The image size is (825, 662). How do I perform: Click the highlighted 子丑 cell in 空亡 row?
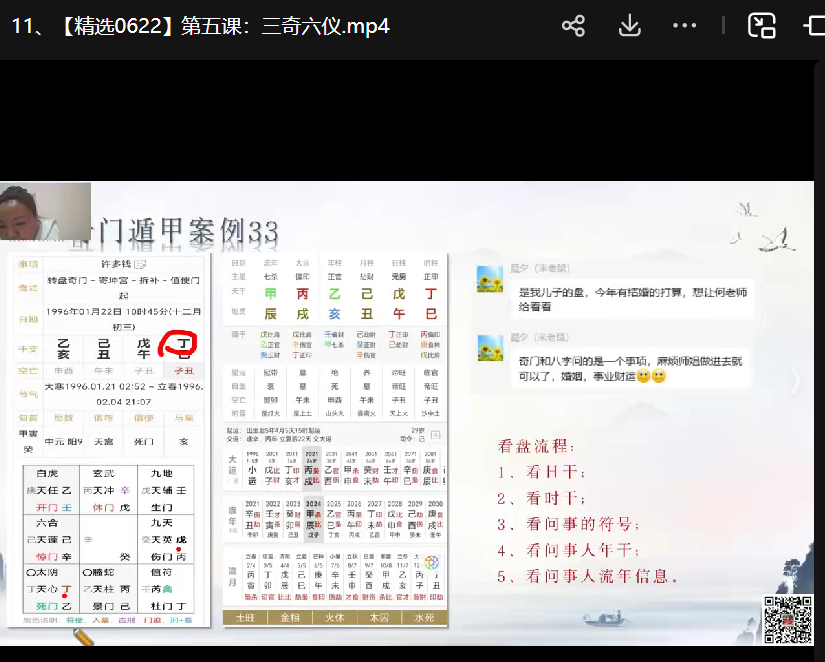pyautogui.click(x=184, y=370)
